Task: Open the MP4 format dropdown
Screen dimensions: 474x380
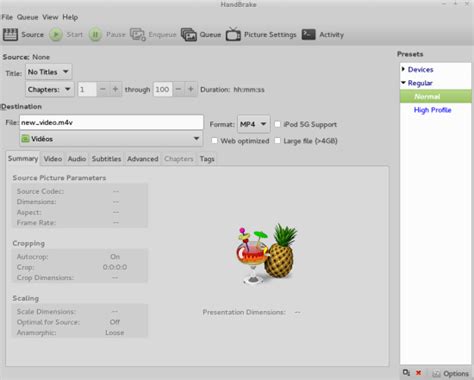Action: [x=254, y=124]
